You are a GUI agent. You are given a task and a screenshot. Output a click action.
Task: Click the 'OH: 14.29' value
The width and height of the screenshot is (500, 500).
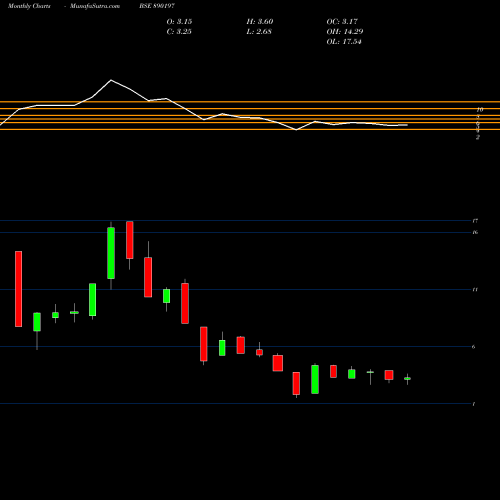click(x=345, y=32)
